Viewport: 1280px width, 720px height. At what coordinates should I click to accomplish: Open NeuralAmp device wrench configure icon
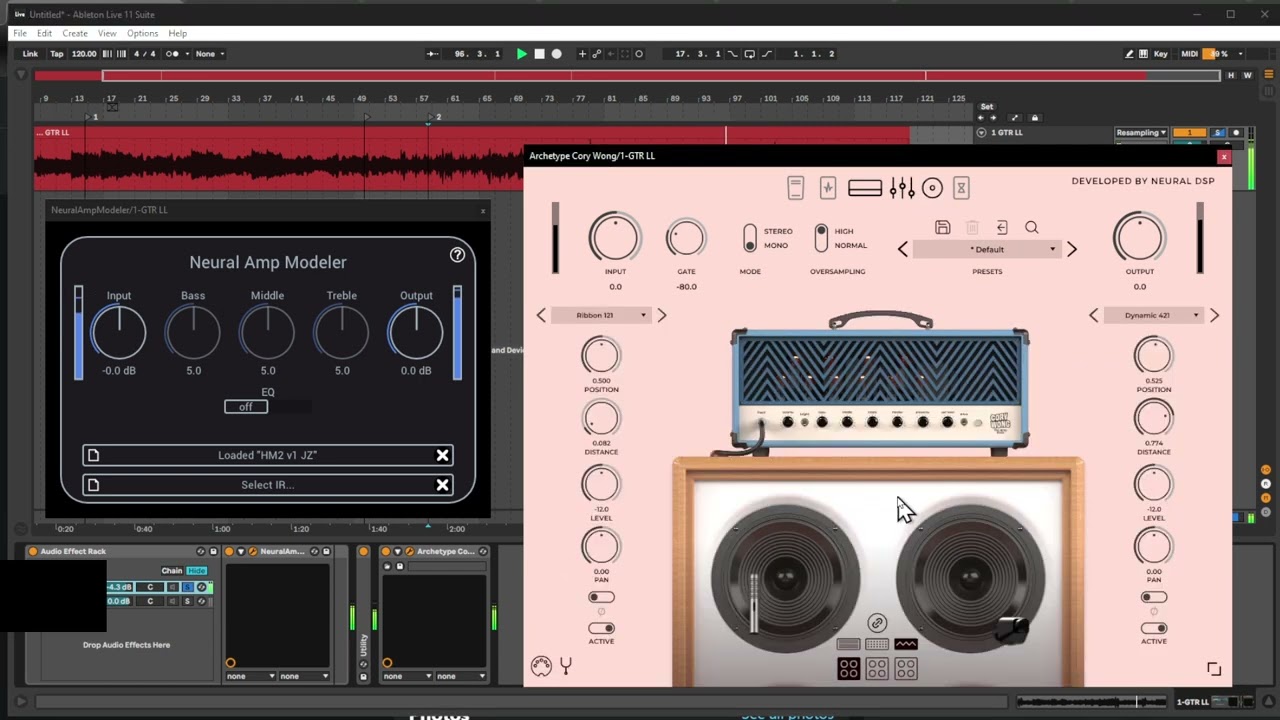pos(253,551)
